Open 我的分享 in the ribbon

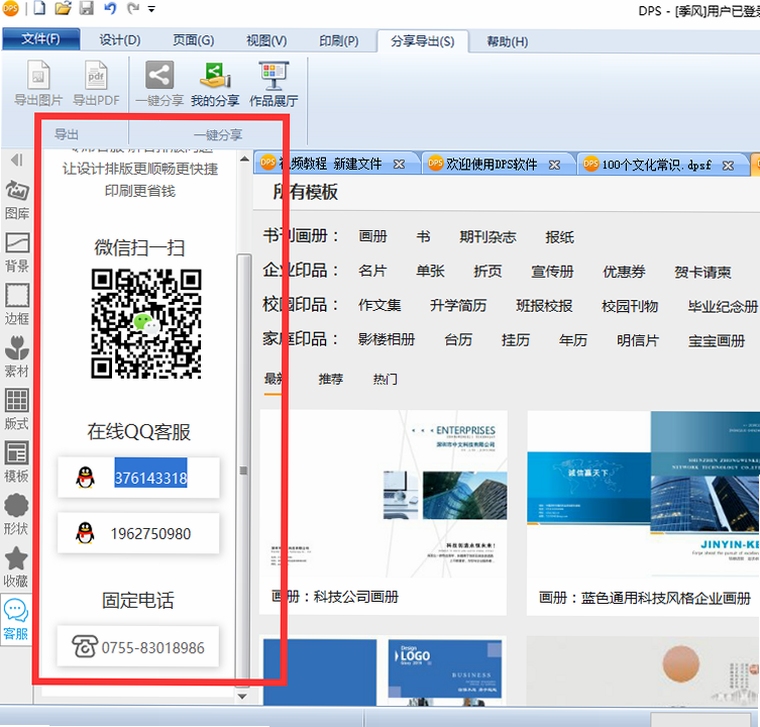[x=215, y=83]
